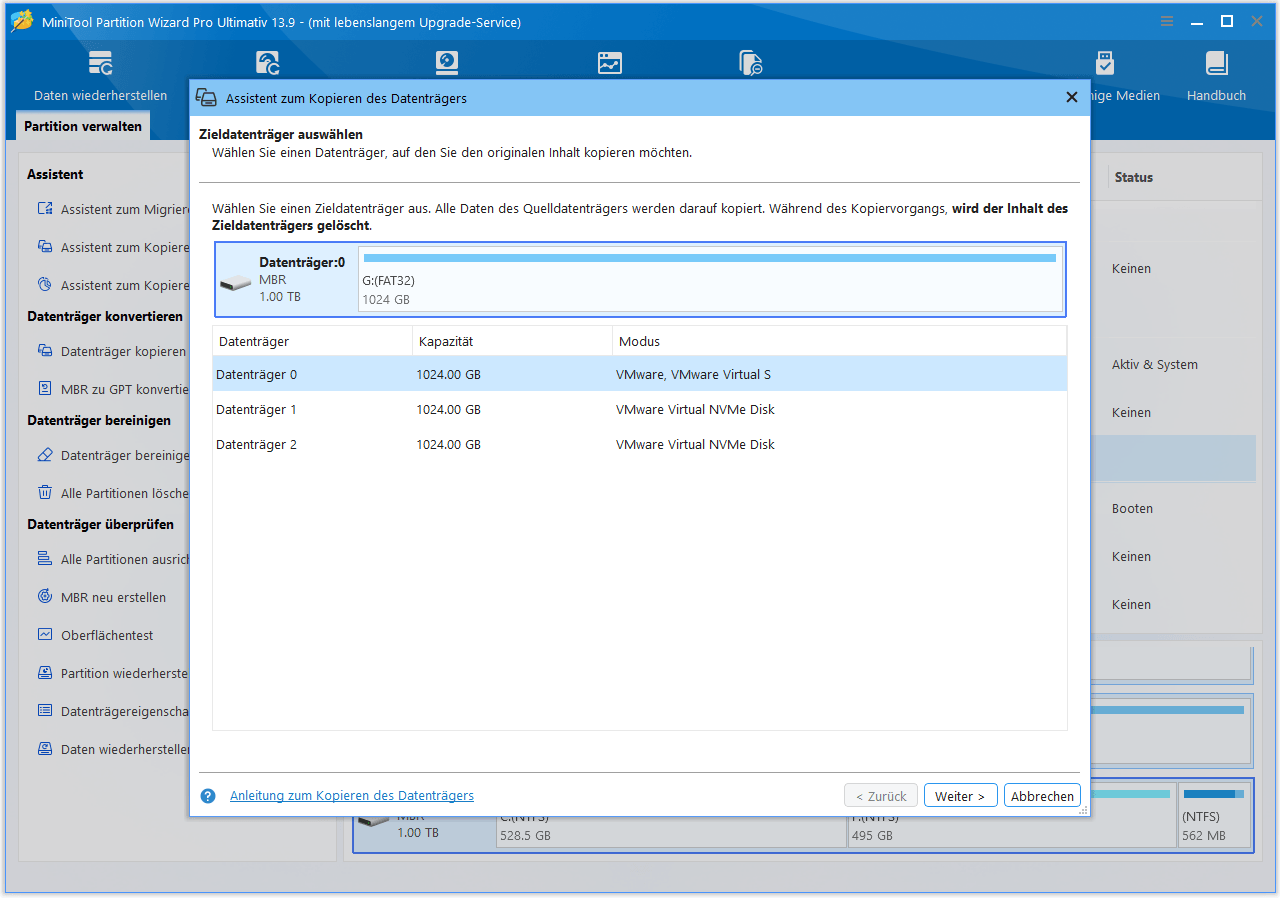Click the blue help question-mark icon in the dialog
Viewport: 1280px width, 898px height.
pos(208,796)
